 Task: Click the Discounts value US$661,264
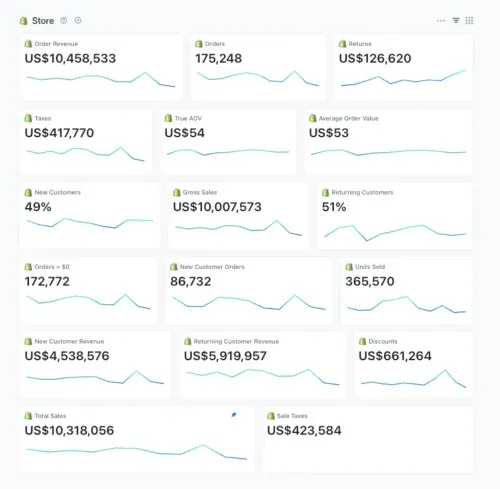[x=395, y=356]
